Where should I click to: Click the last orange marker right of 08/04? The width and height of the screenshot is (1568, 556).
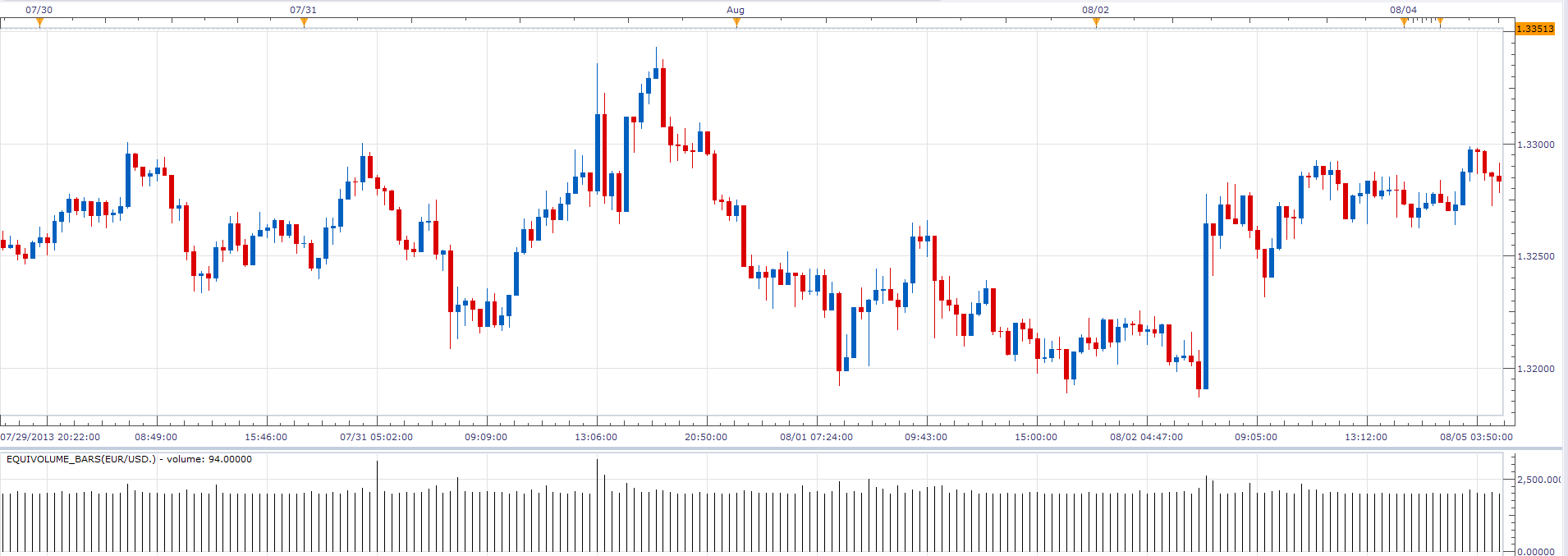coord(1440,22)
